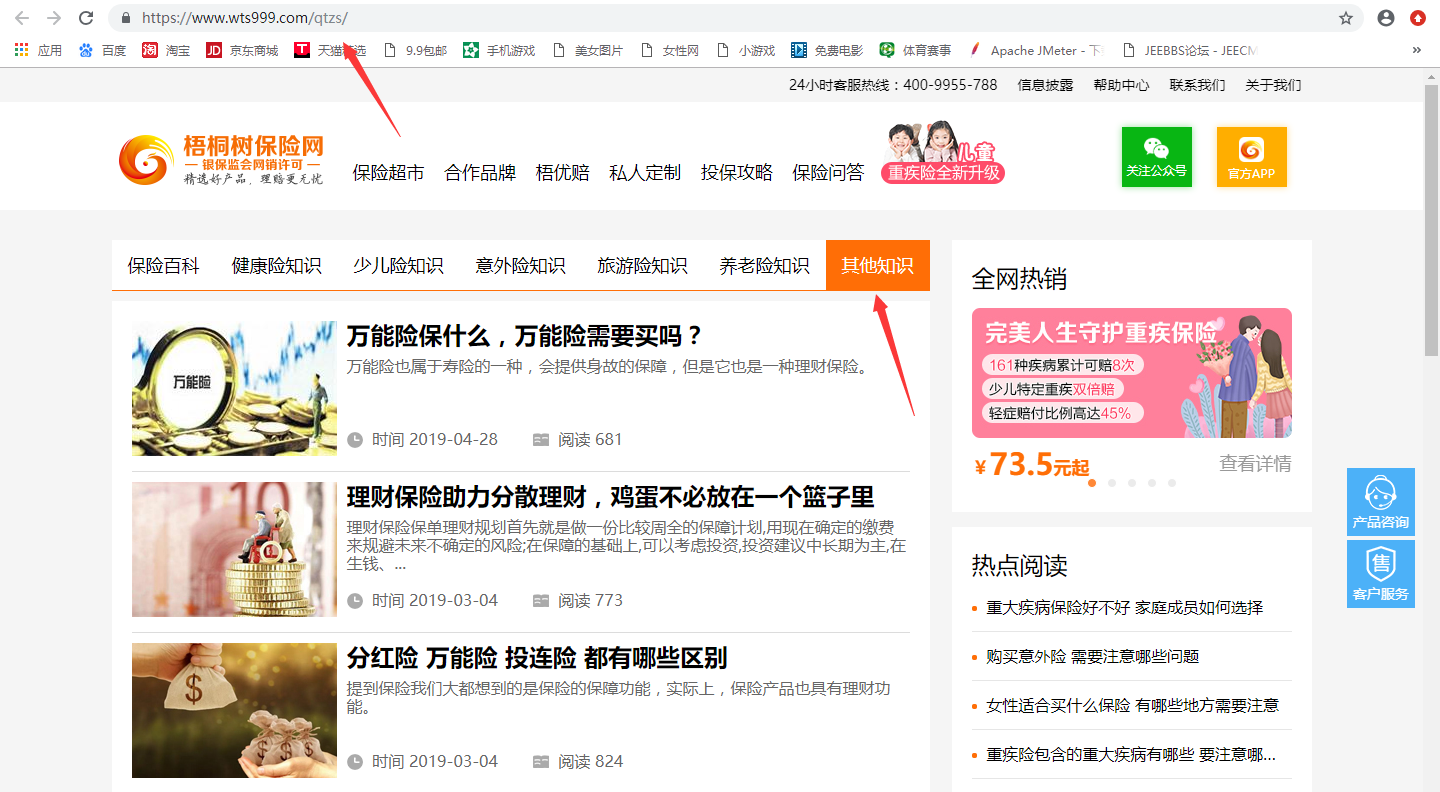This screenshot has height=792, width=1440.
Task: Select the 健康险知识 tab
Action: coord(277,266)
